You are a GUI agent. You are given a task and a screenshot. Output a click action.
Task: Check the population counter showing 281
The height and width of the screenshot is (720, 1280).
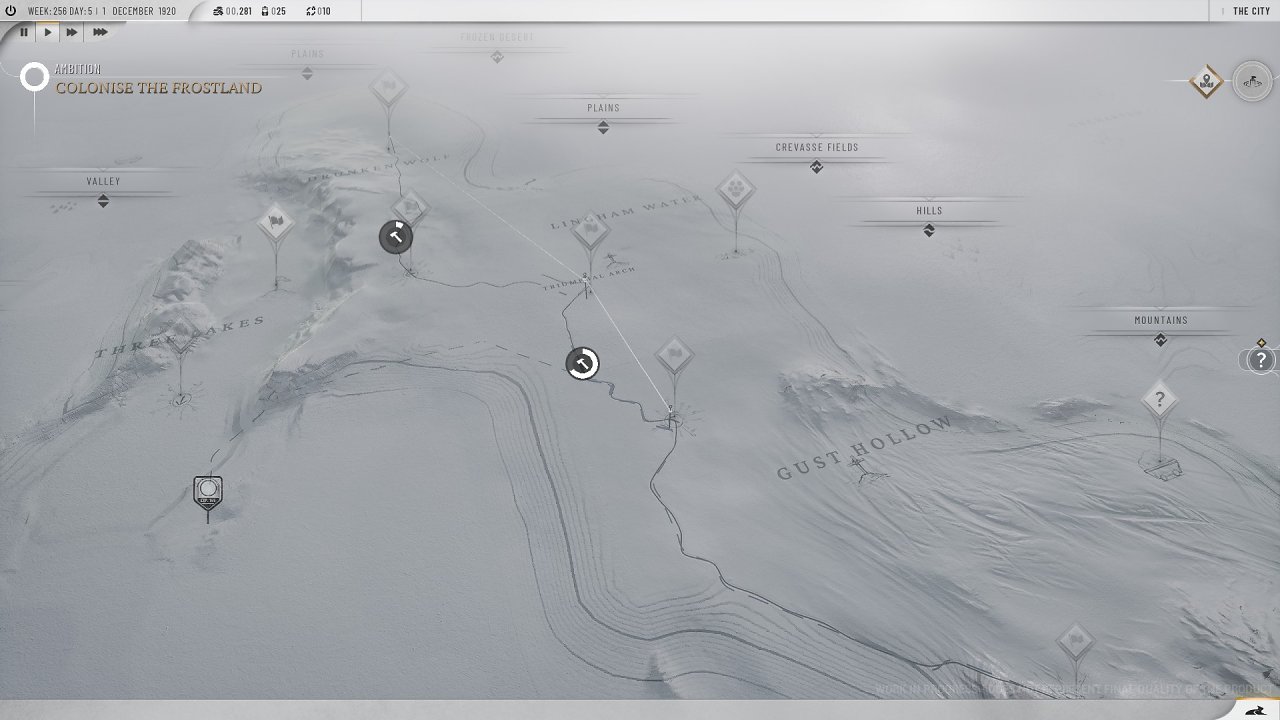(233, 11)
